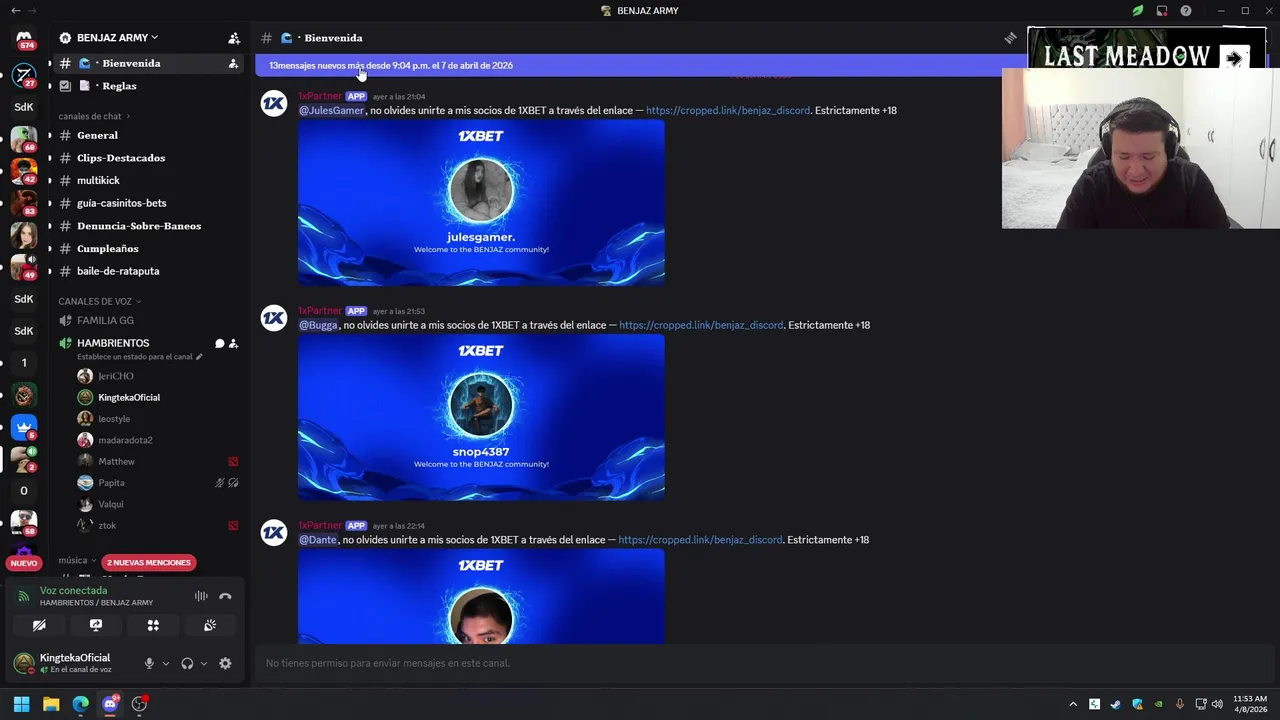Invite to HAMBRIENTOS voice channel icon
The image size is (1280, 720).
click(233, 343)
